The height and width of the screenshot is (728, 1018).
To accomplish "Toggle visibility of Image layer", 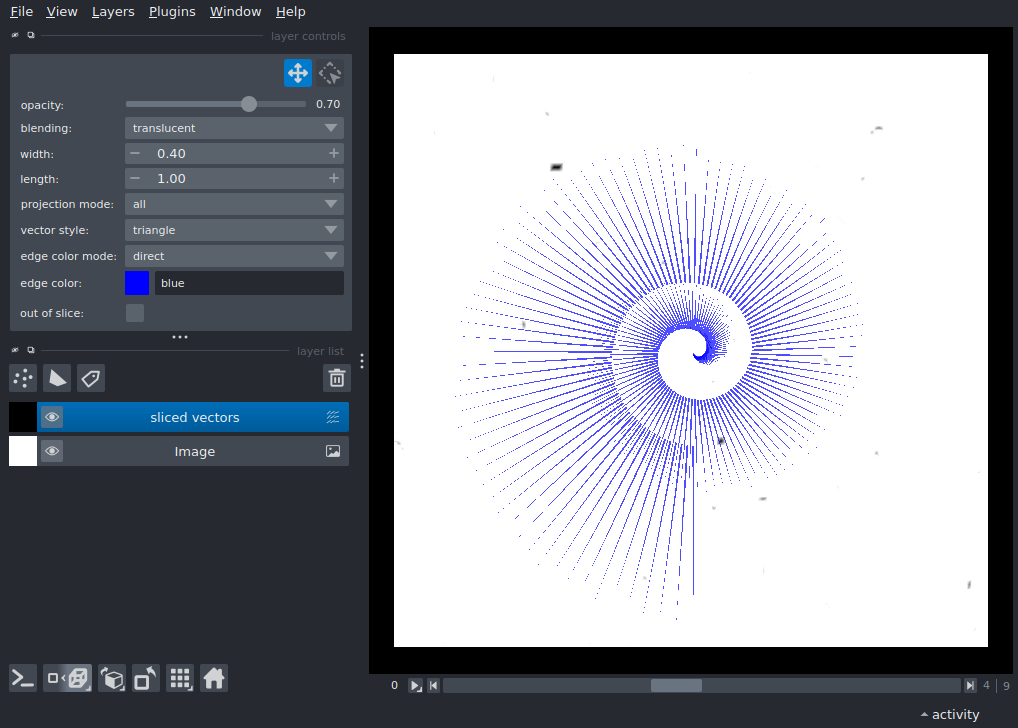I will click(52, 452).
